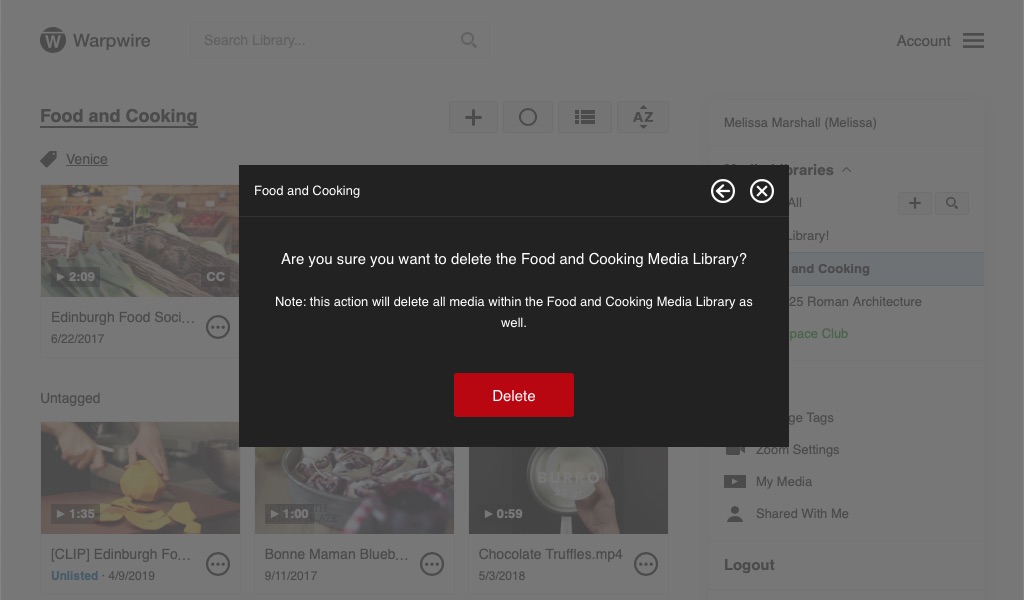This screenshot has width=1024, height=600.
Task: Click the Unlisted status label
Action: pos(74,576)
